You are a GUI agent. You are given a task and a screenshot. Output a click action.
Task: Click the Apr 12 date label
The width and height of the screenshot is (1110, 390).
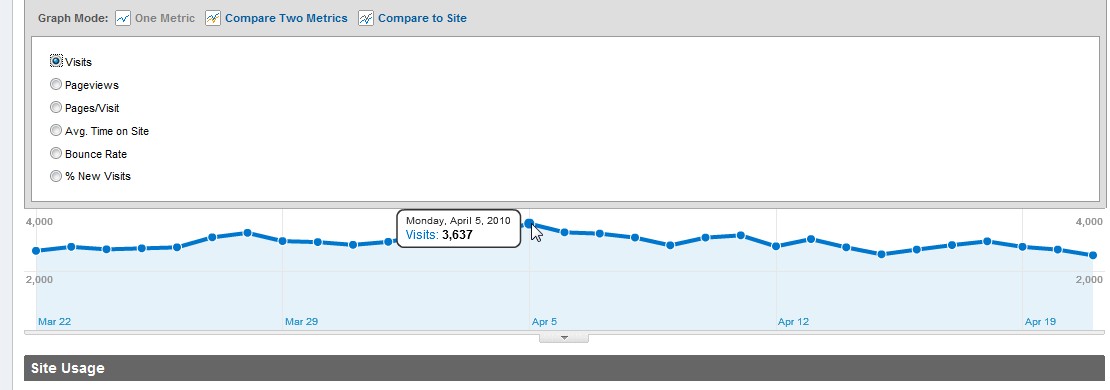point(793,321)
